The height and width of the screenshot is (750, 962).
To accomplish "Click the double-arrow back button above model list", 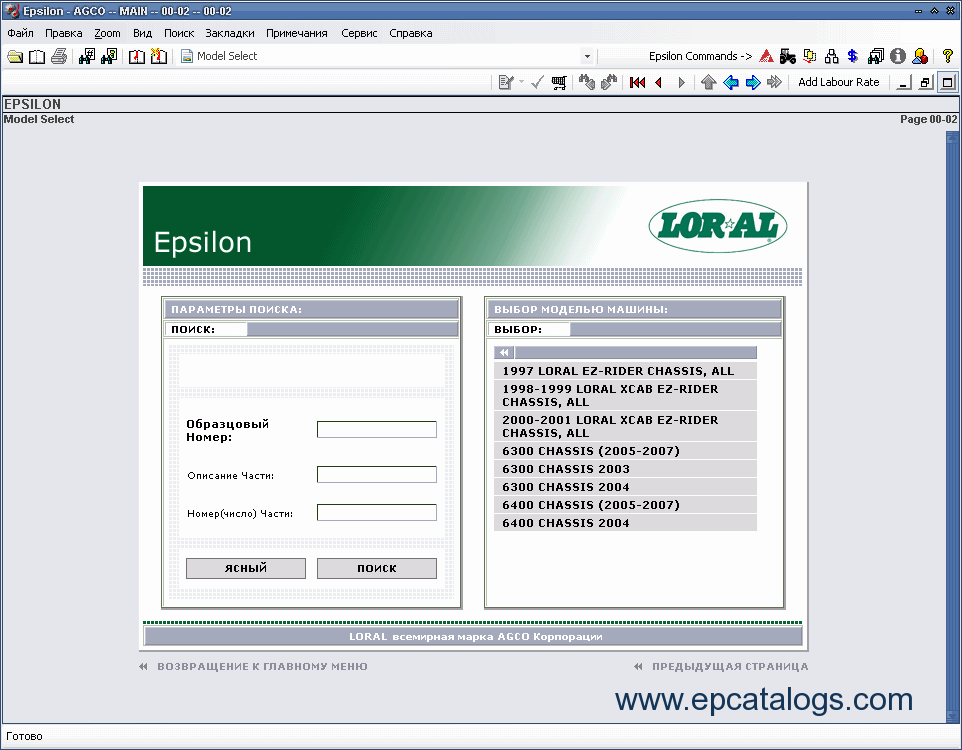I will (x=504, y=352).
